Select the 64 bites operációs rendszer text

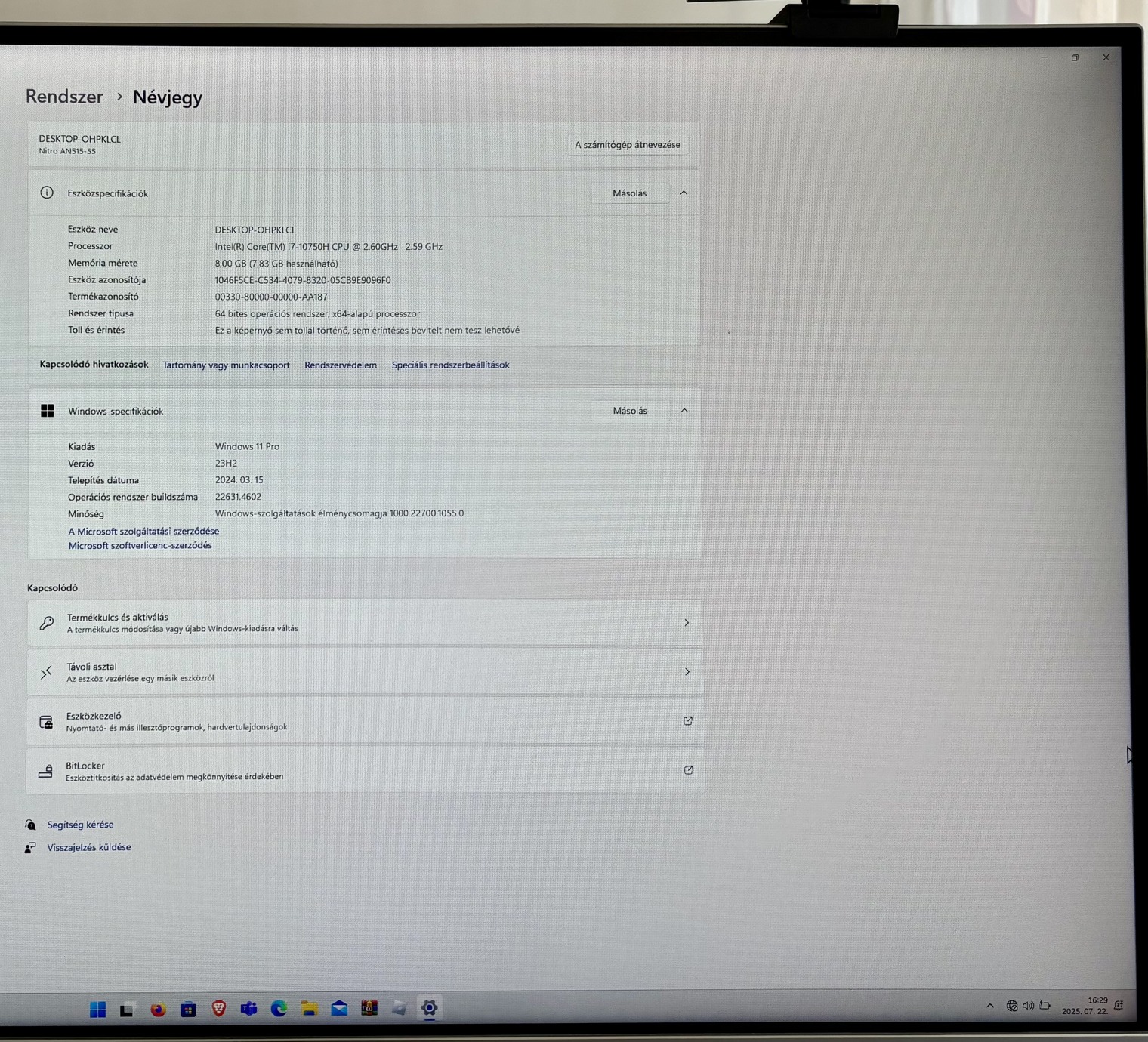coord(317,313)
